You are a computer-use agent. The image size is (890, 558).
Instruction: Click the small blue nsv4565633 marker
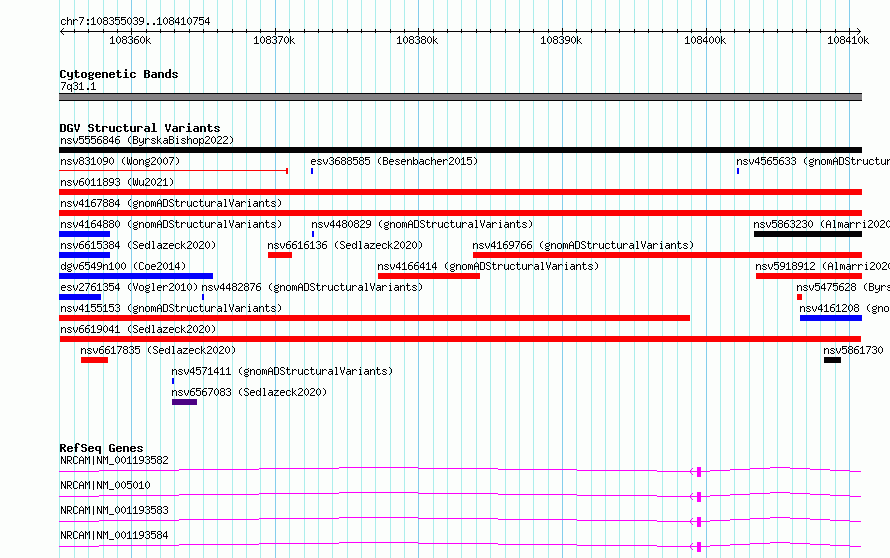tap(738, 171)
